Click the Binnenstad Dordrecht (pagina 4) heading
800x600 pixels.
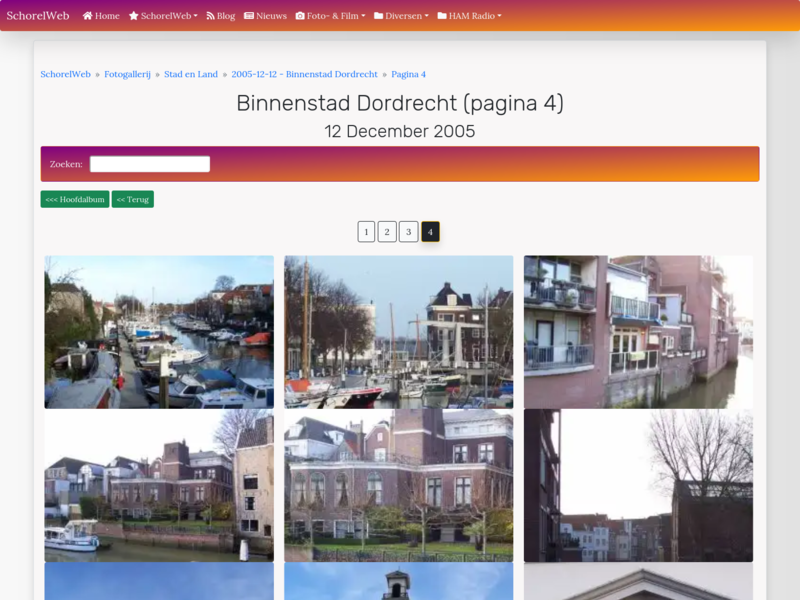(400, 103)
